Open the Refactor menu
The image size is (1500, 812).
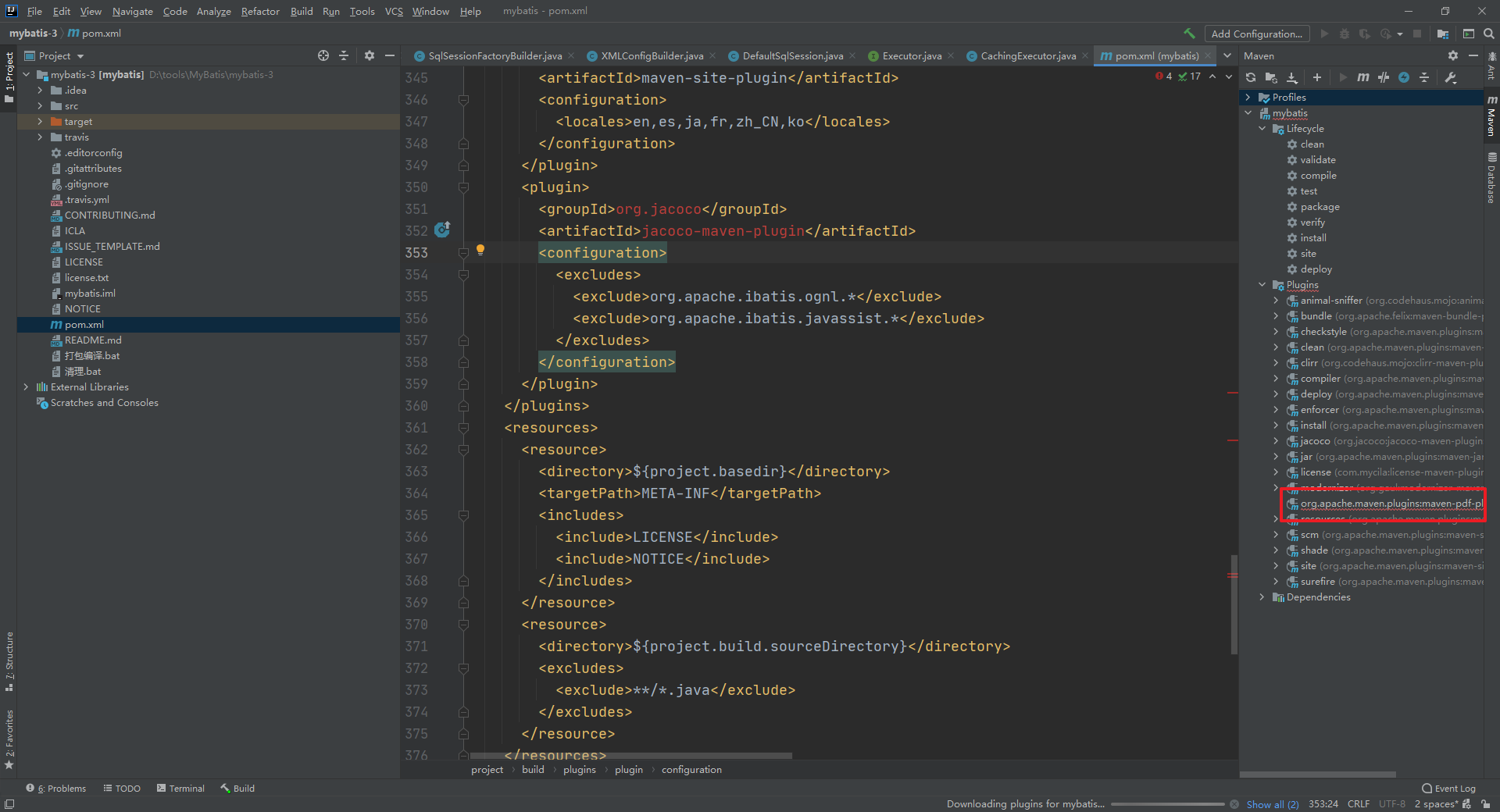tap(260, 11)
